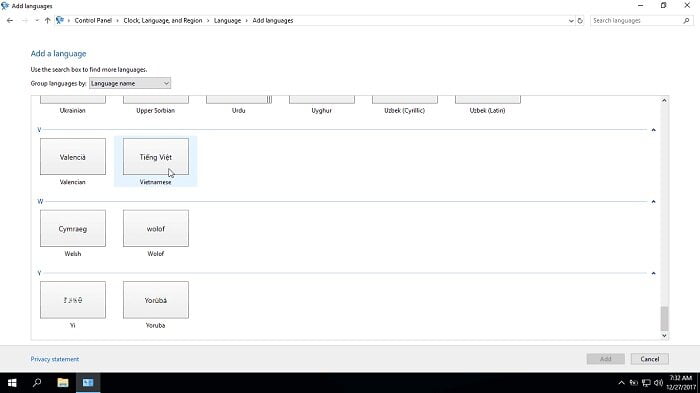Open the taskbar clock and date

pos(680,383)
